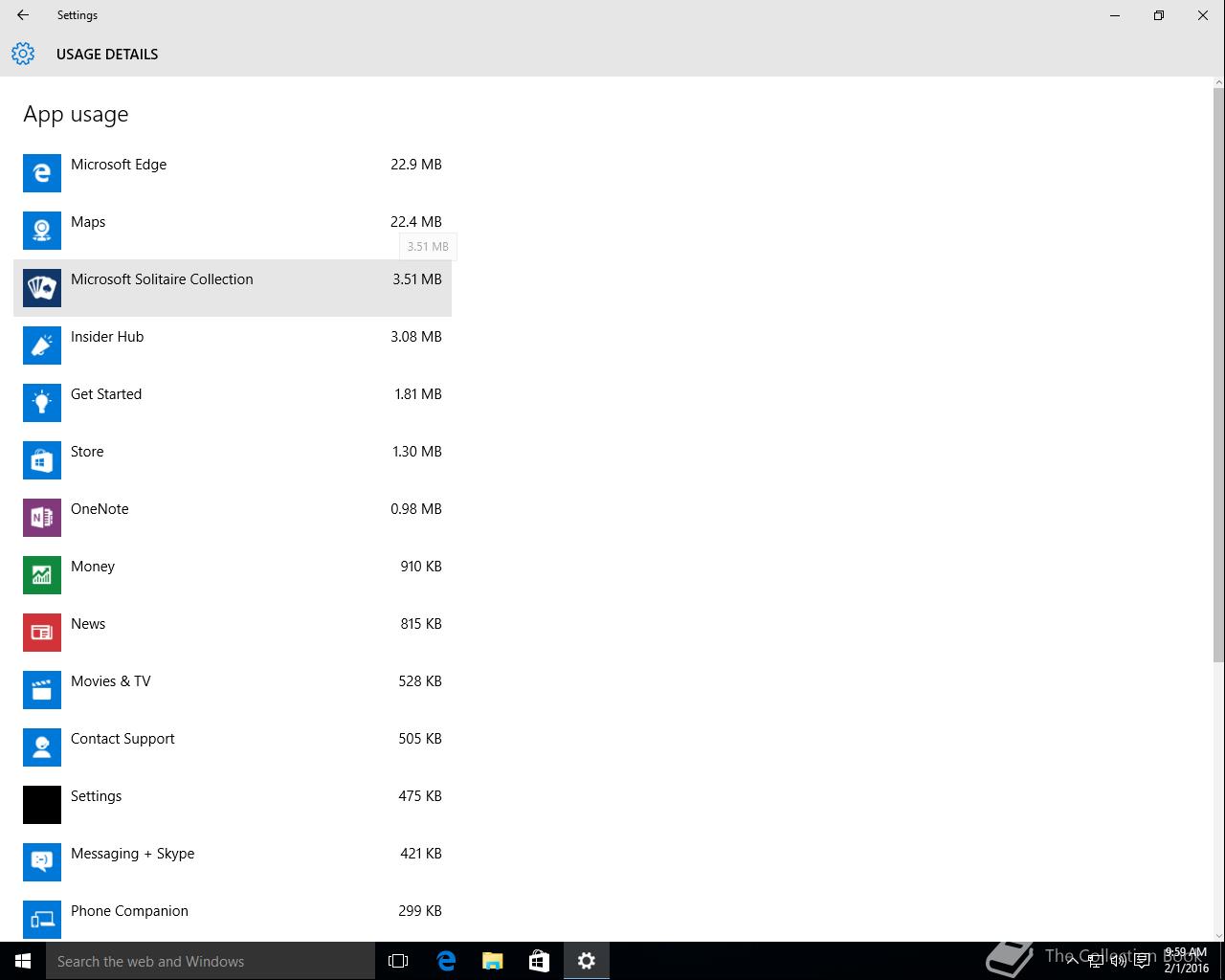Image resolution: width=1225 pixels, height=980 pixels.
Task: Select the Get Started label
Action: [106, 394]
